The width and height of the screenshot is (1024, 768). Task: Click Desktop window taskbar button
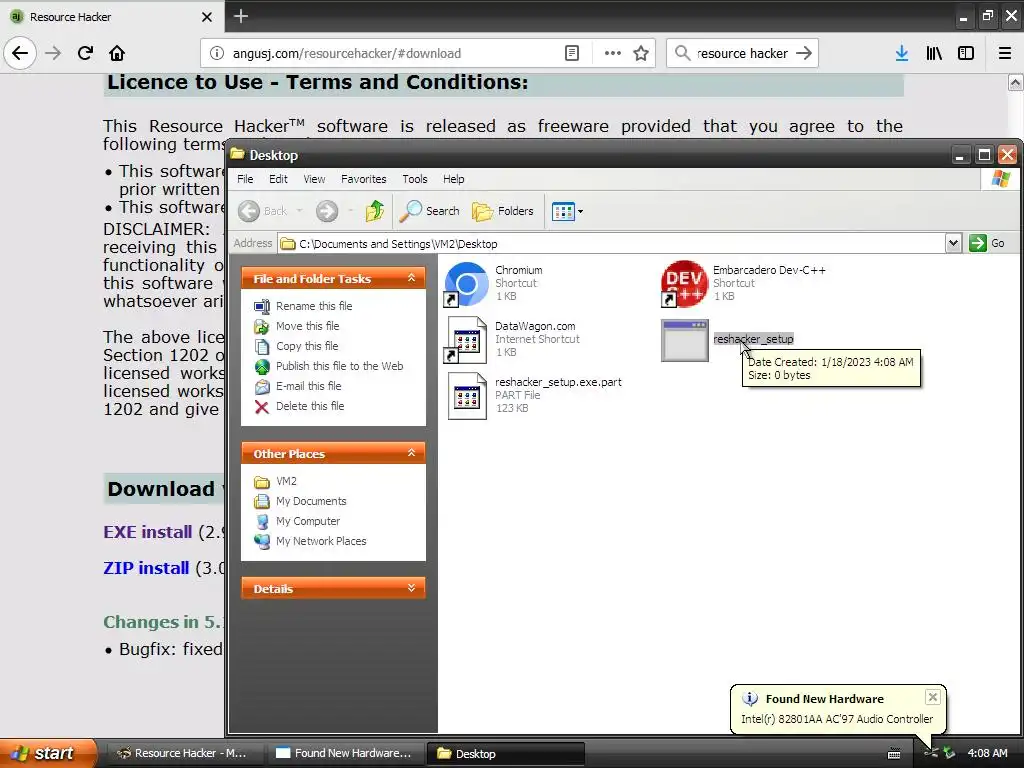coord(505,753)
